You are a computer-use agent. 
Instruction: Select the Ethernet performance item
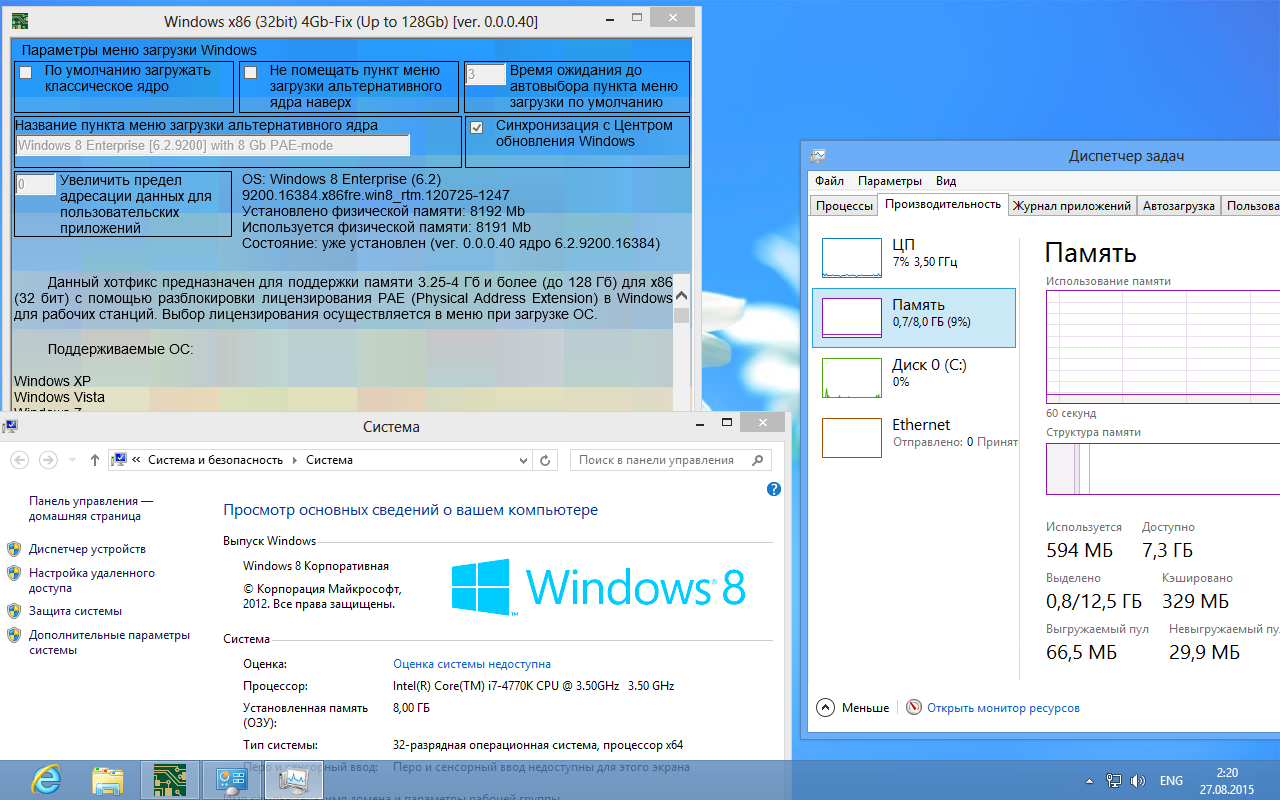(x=914, y=437)
